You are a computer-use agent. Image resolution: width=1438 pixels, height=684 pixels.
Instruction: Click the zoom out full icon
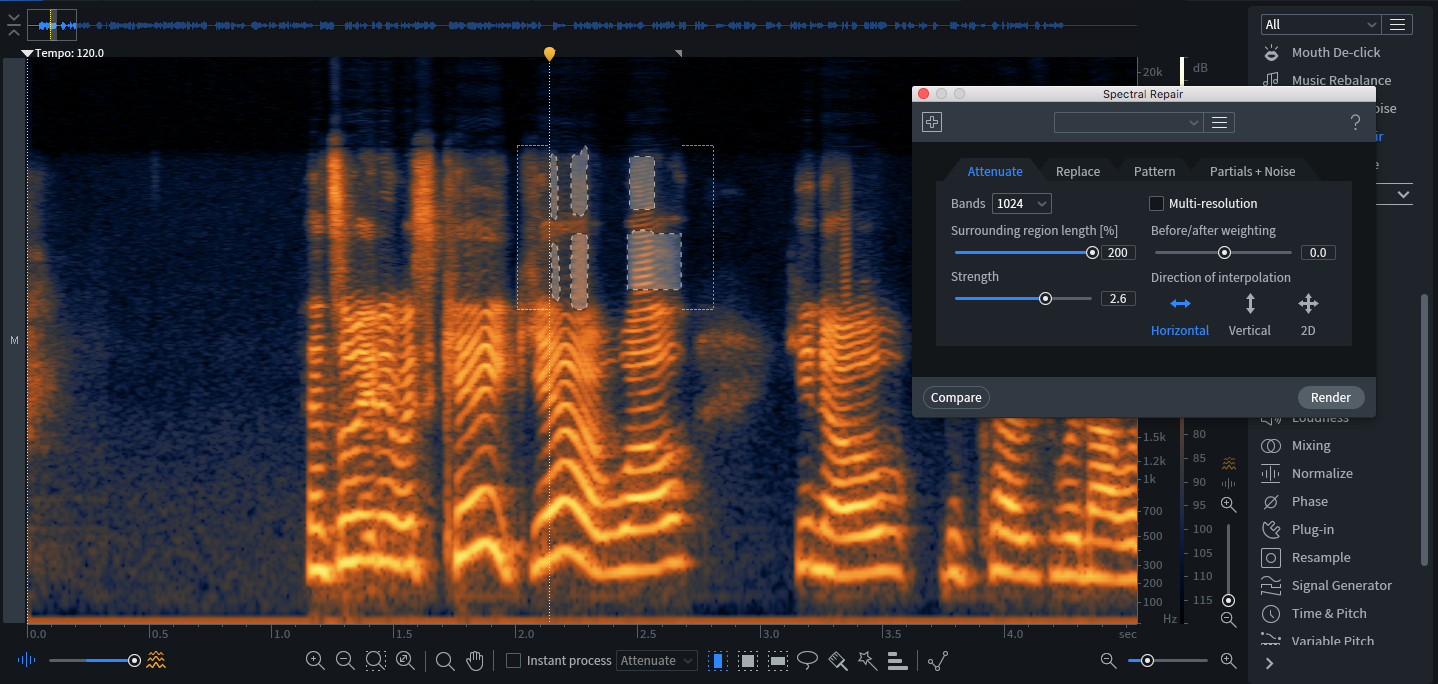[405, 660]
